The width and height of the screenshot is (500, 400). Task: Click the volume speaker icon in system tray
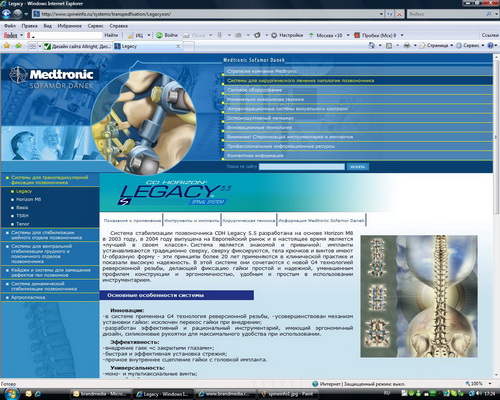point(479,394)
